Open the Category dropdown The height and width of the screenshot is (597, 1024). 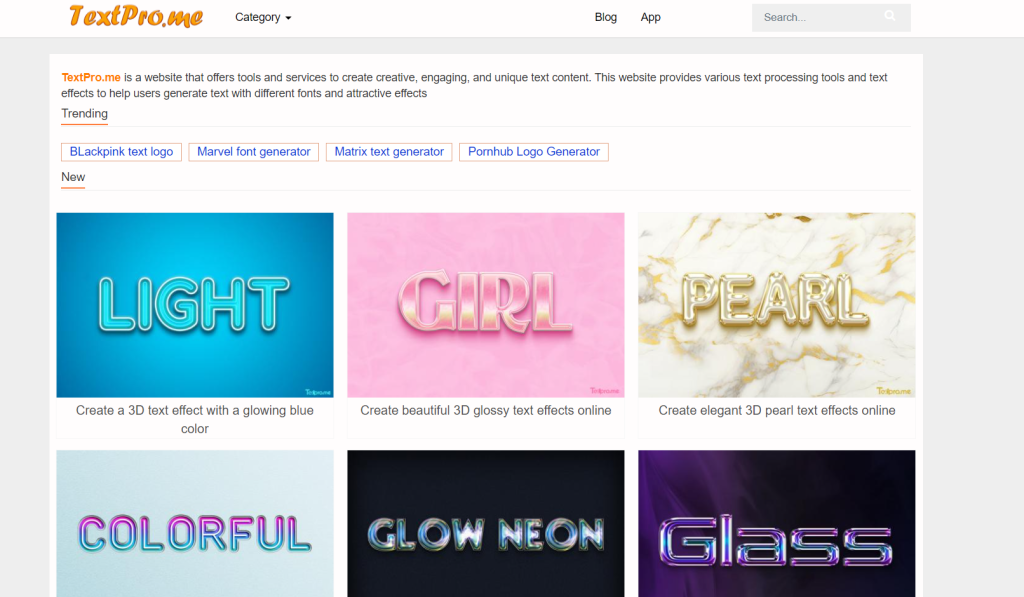[261, 17]
